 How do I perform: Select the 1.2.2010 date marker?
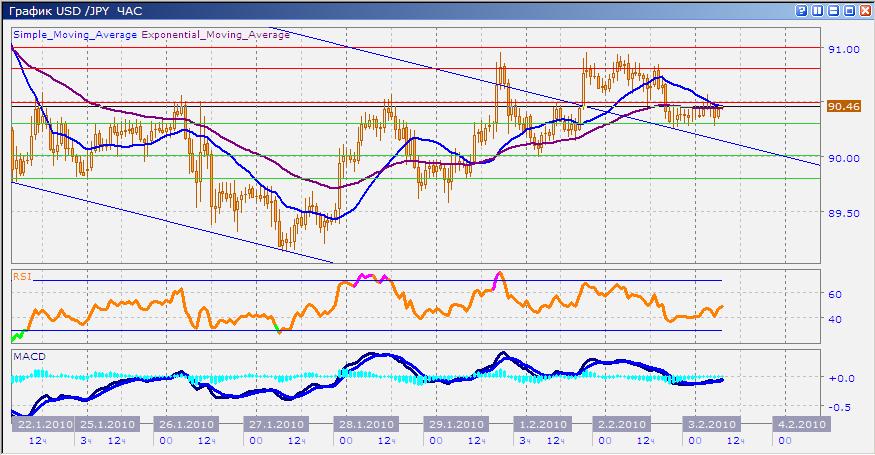[x=541, y=424]
